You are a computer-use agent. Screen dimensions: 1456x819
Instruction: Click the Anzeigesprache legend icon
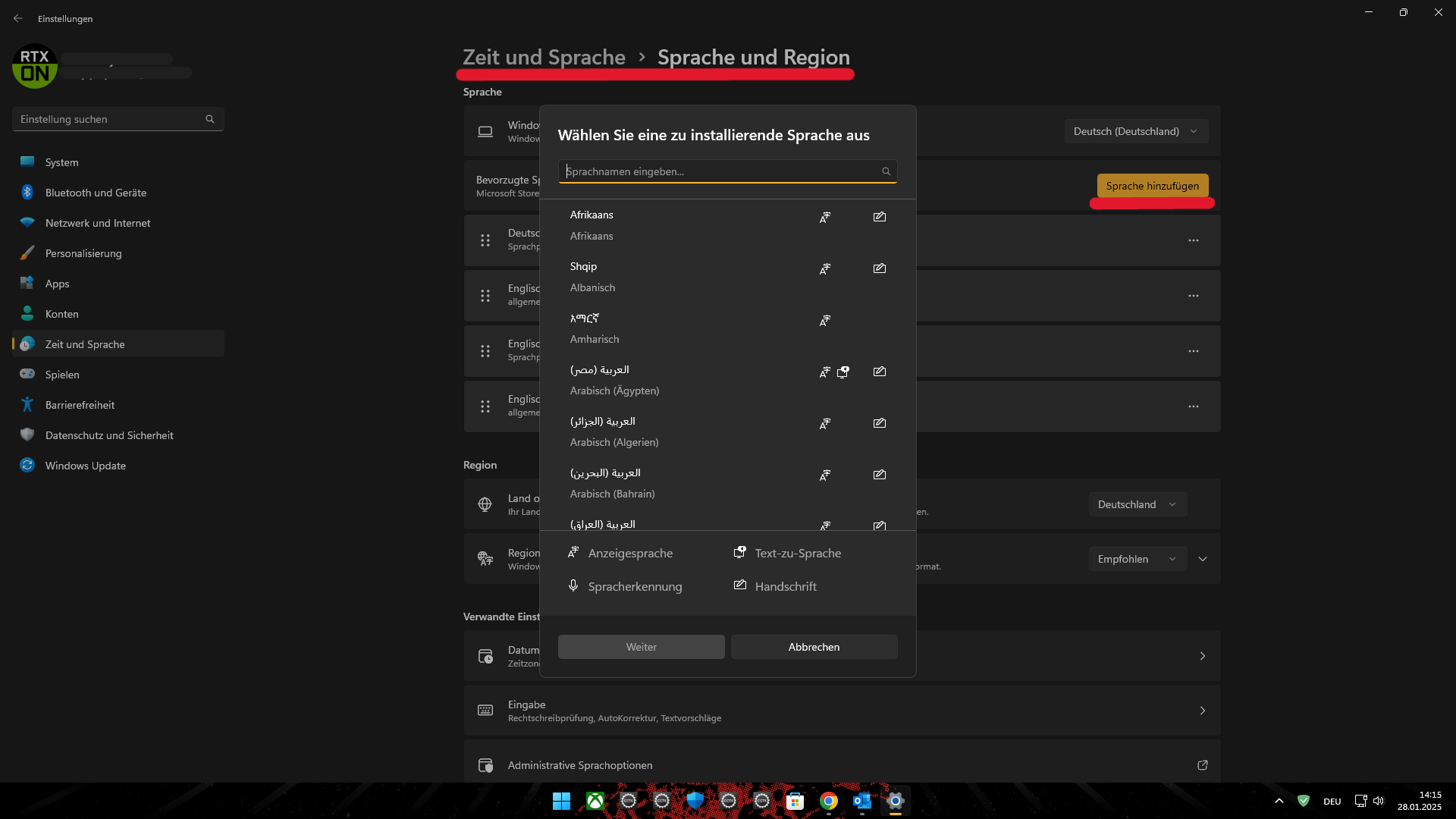coord(573,552)
